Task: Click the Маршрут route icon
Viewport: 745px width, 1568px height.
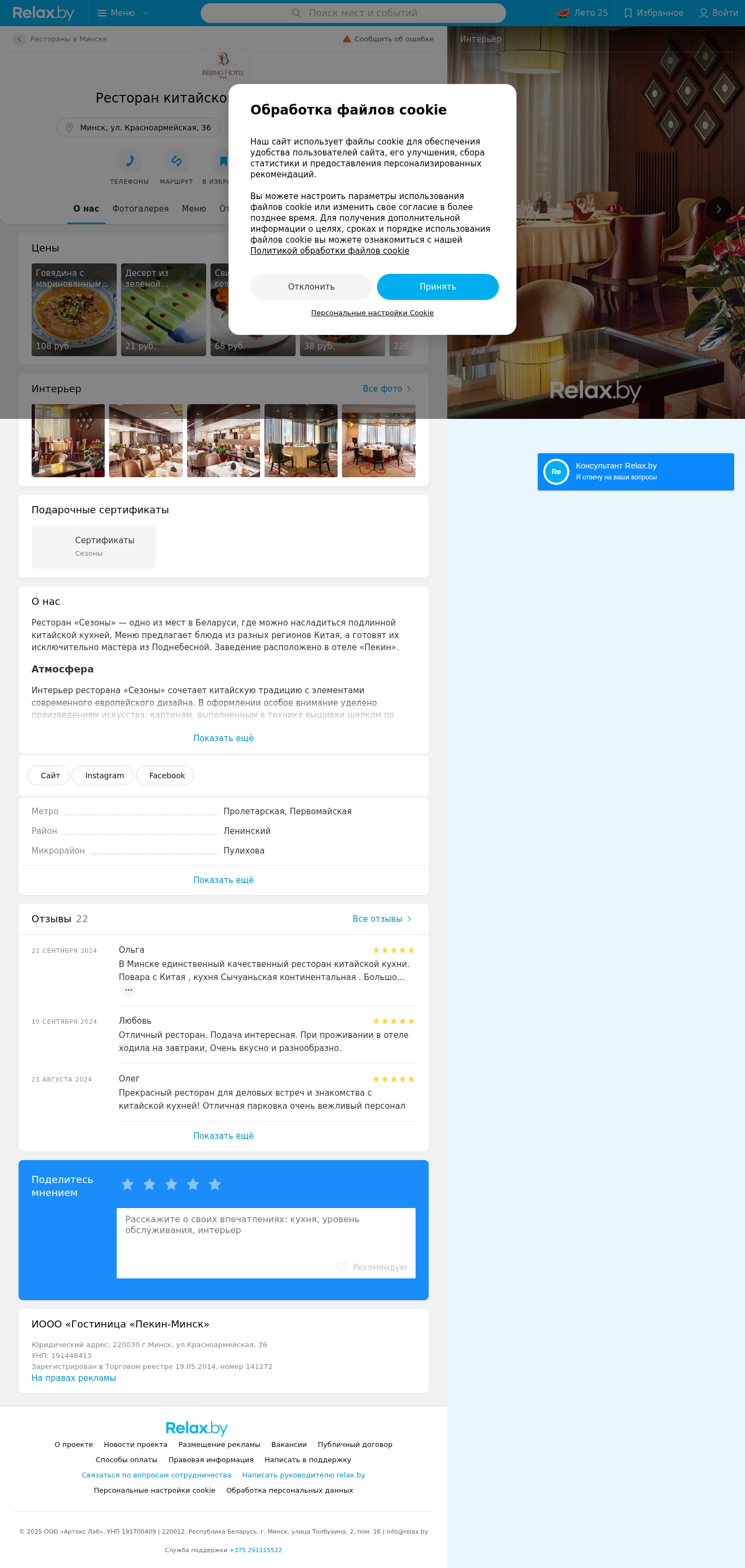Action: 177,161
